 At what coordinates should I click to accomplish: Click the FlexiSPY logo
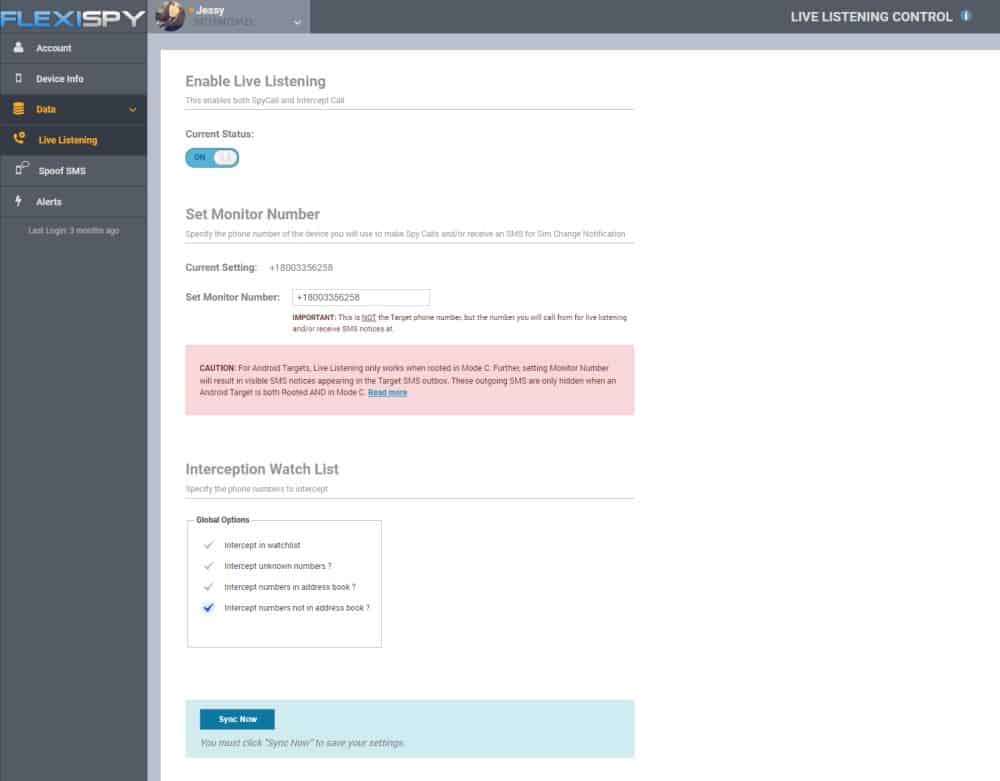73,18
